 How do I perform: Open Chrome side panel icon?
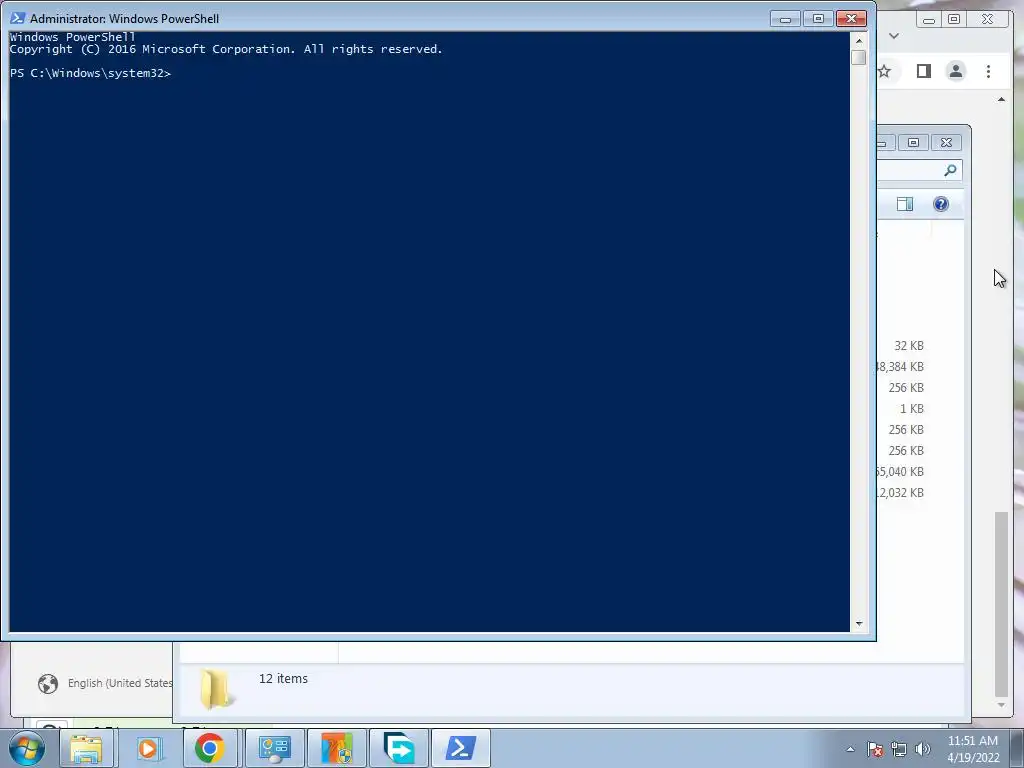(923, 71)
